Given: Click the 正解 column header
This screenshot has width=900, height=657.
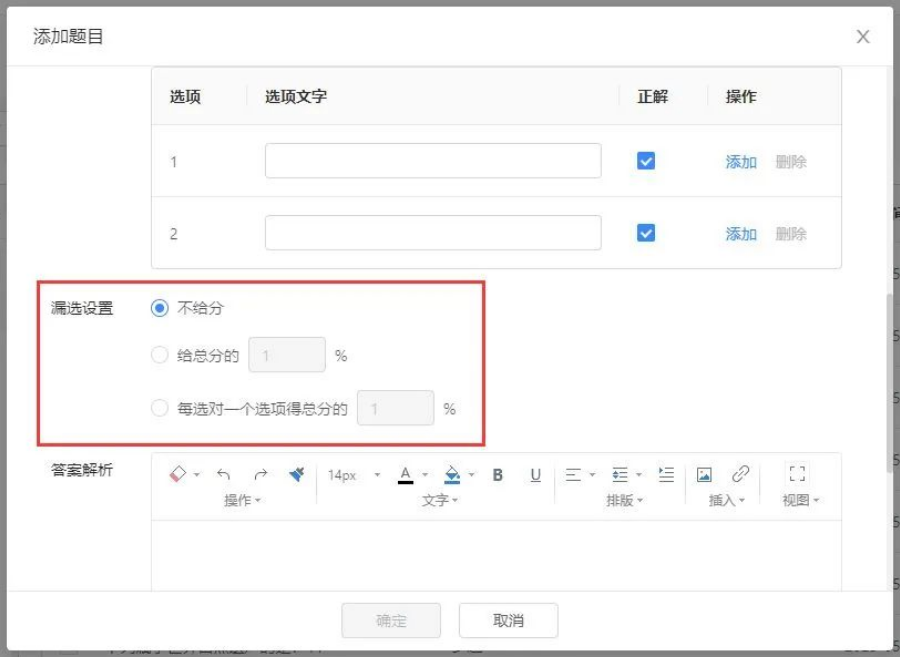Looking at the screenshot, I should point(653,96).
